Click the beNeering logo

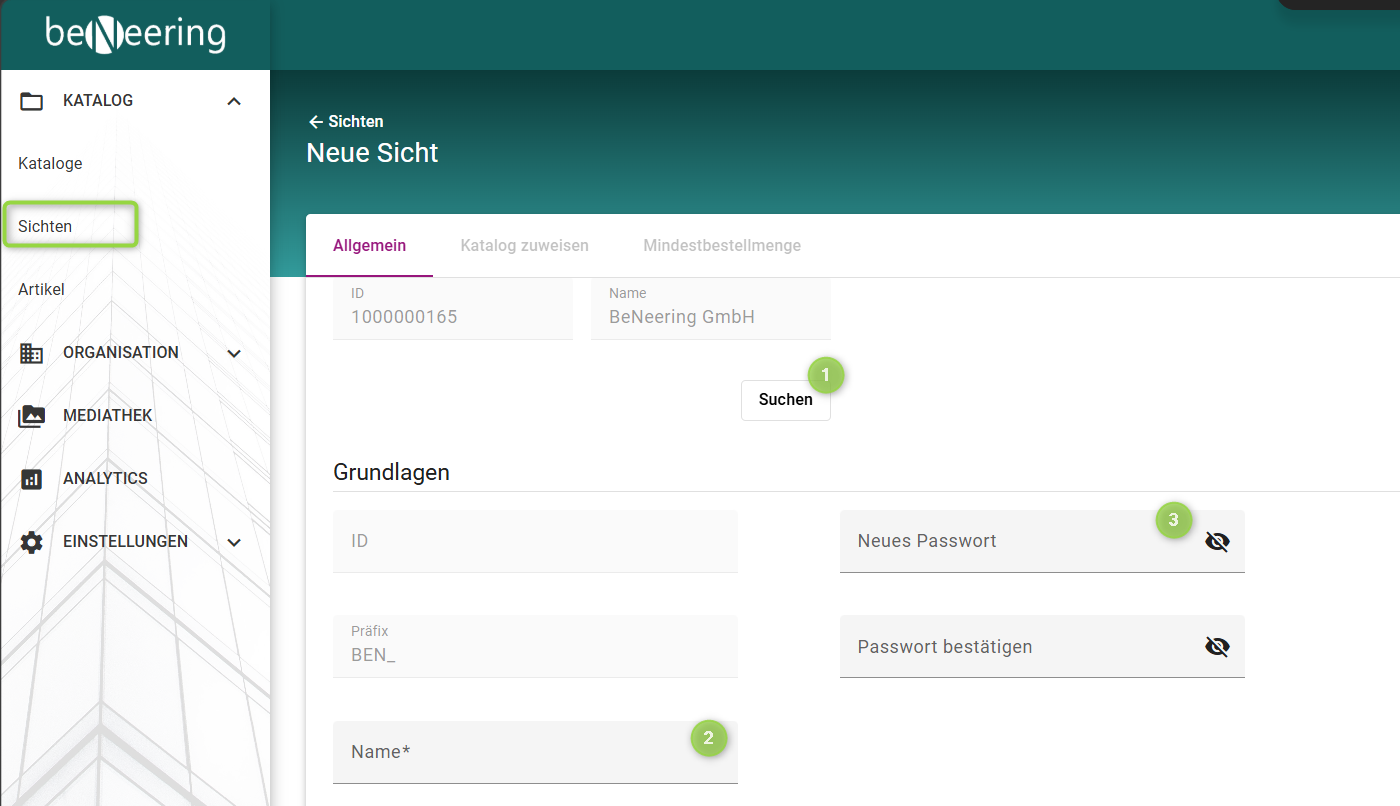(x=136, y=34)
